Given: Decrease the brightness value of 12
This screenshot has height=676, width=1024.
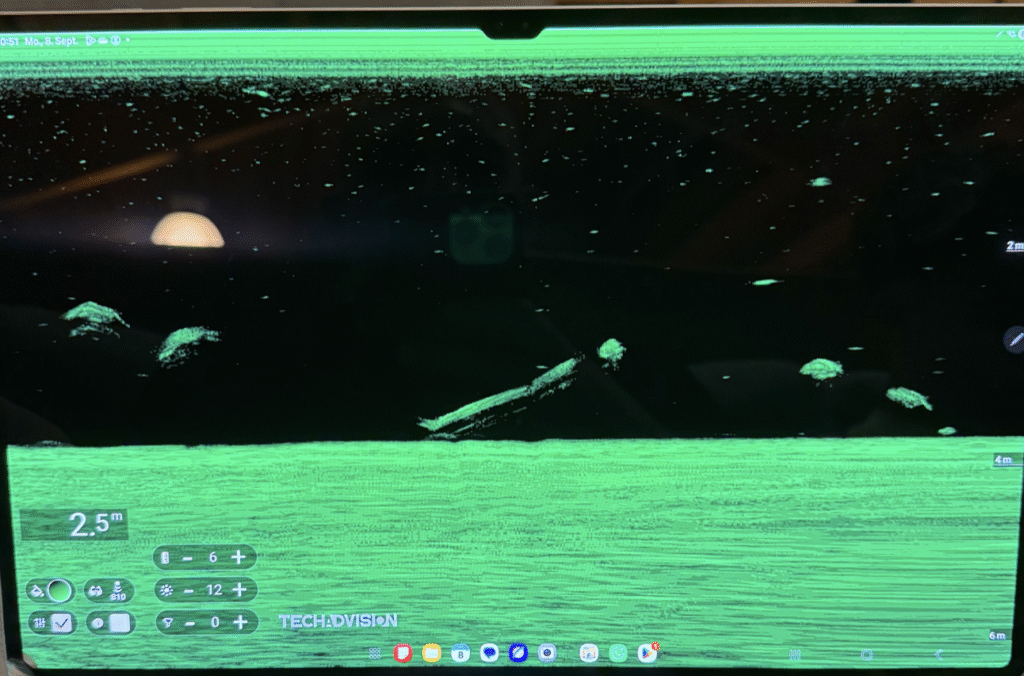Looking at the screenshot, I should click(189, 591).
